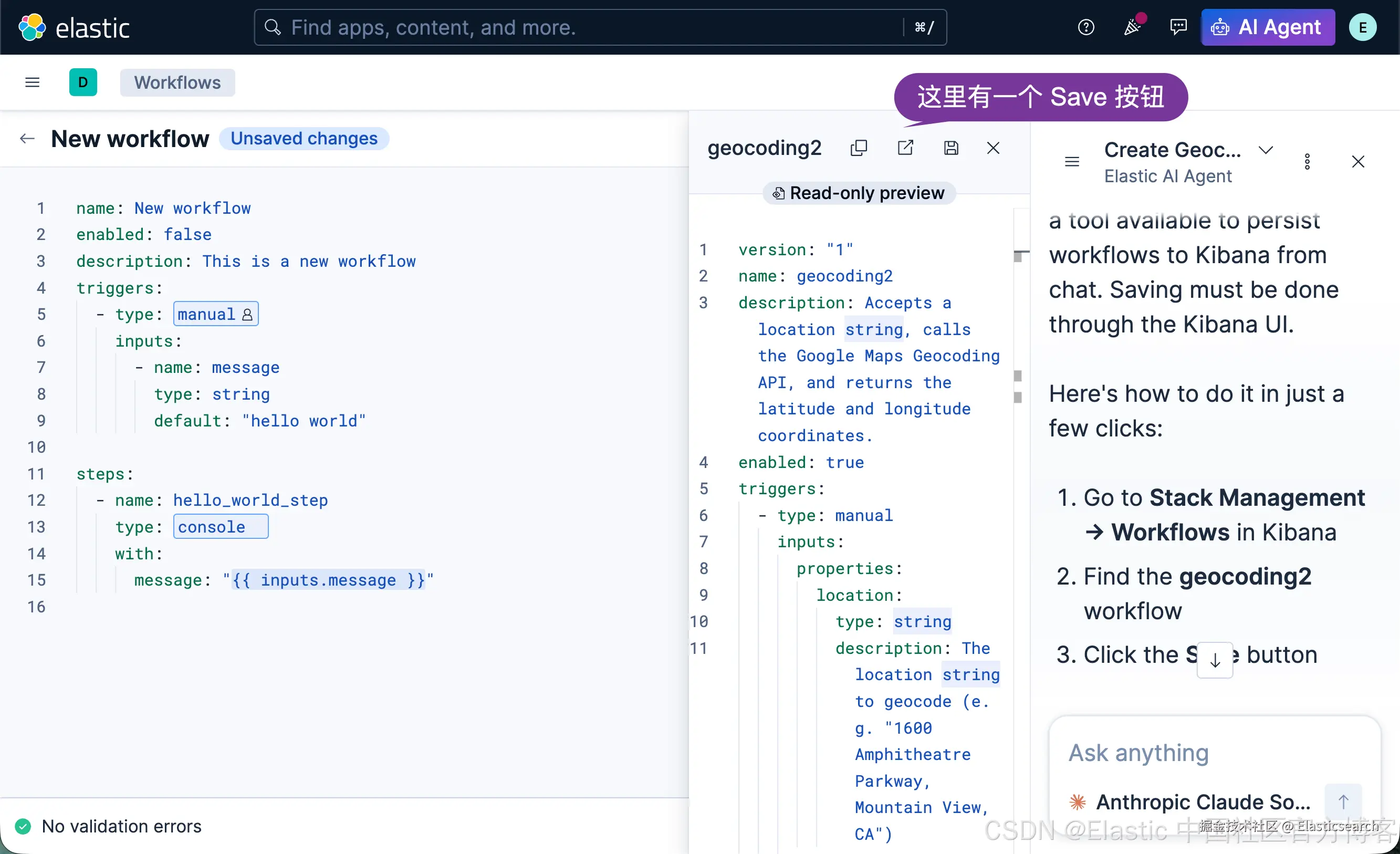Click 'name: message' on line 7
Image resolution: width=1400 pixels, height=854 pixels.
click(x=216, y=367)
